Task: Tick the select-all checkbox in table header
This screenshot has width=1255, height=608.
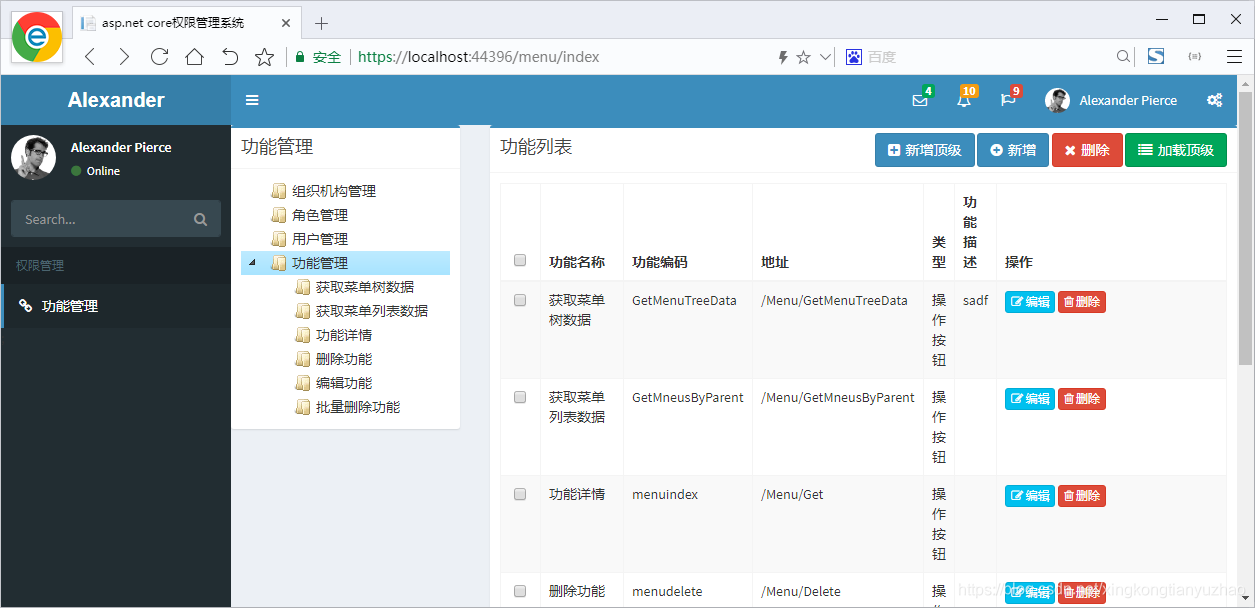Action: (519, 260)
